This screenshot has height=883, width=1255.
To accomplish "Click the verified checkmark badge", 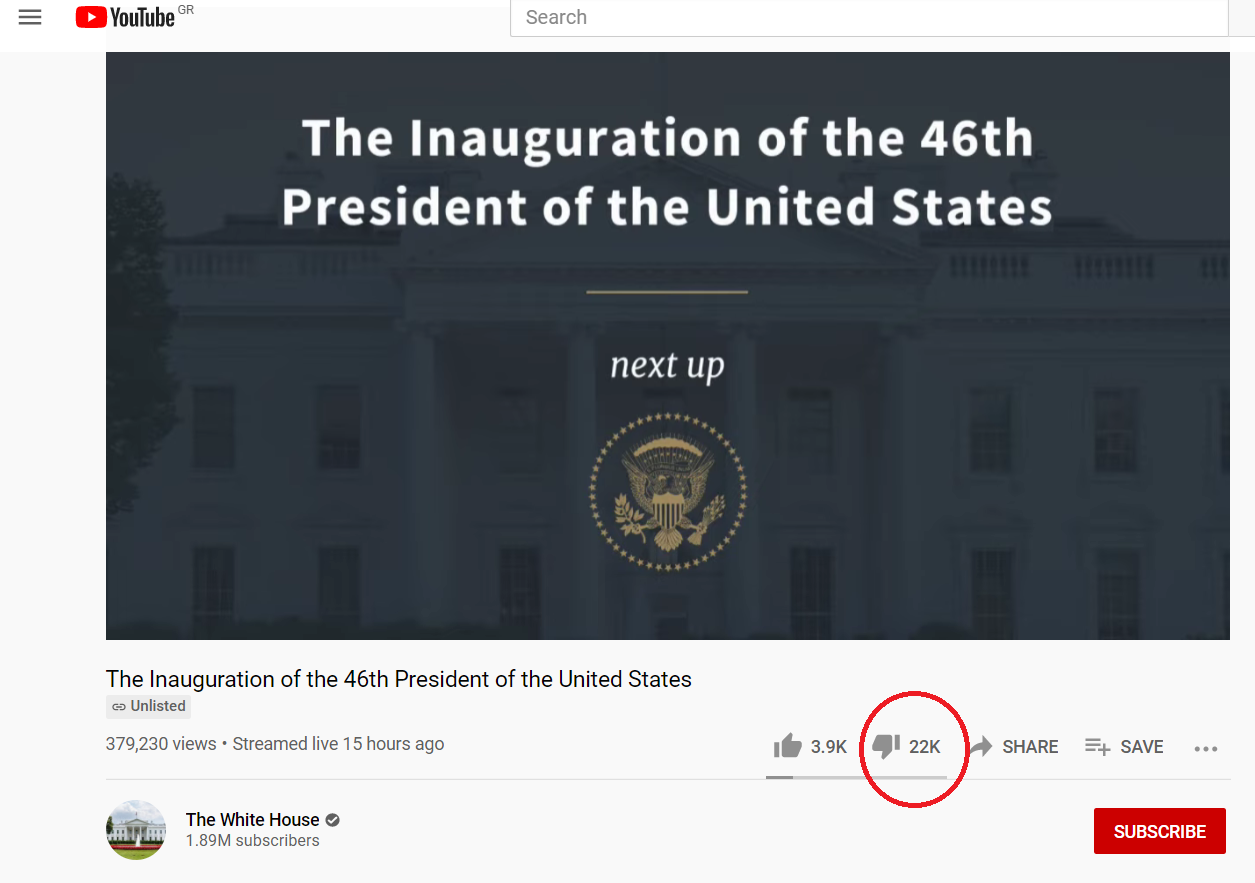I will tap(333, 820).
